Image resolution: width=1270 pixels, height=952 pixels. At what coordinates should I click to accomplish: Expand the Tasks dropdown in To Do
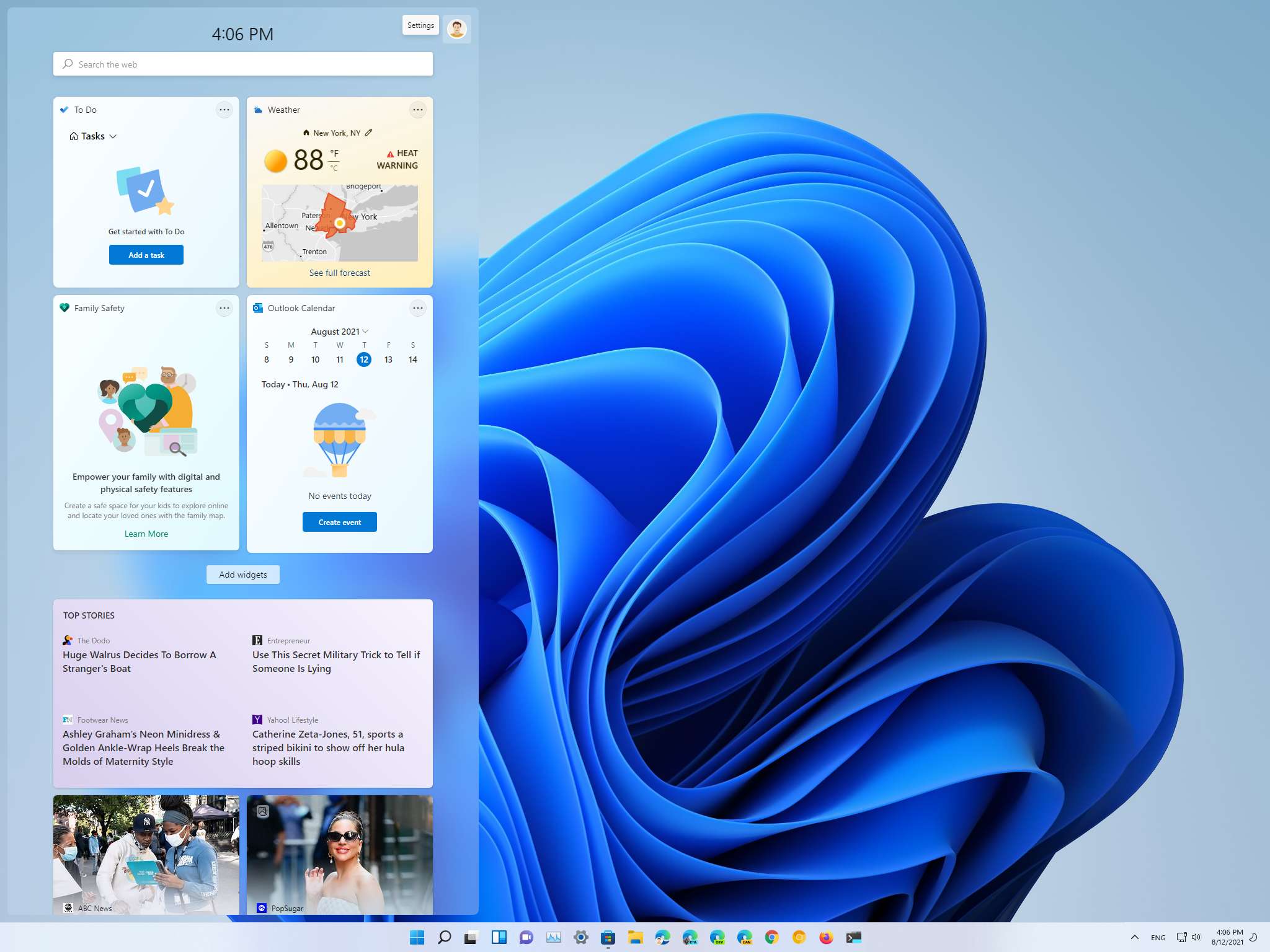click(x=114, y=136)
